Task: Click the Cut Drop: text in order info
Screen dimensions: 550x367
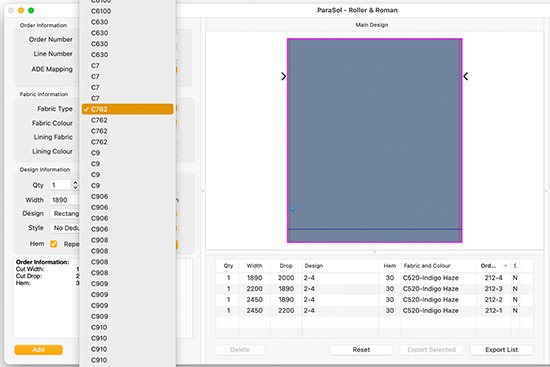Action: pyautogui.click(x=29, y=276)
